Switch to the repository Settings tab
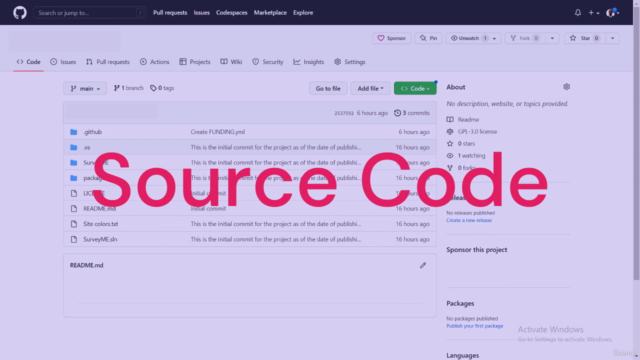 (x=349, y=62)
